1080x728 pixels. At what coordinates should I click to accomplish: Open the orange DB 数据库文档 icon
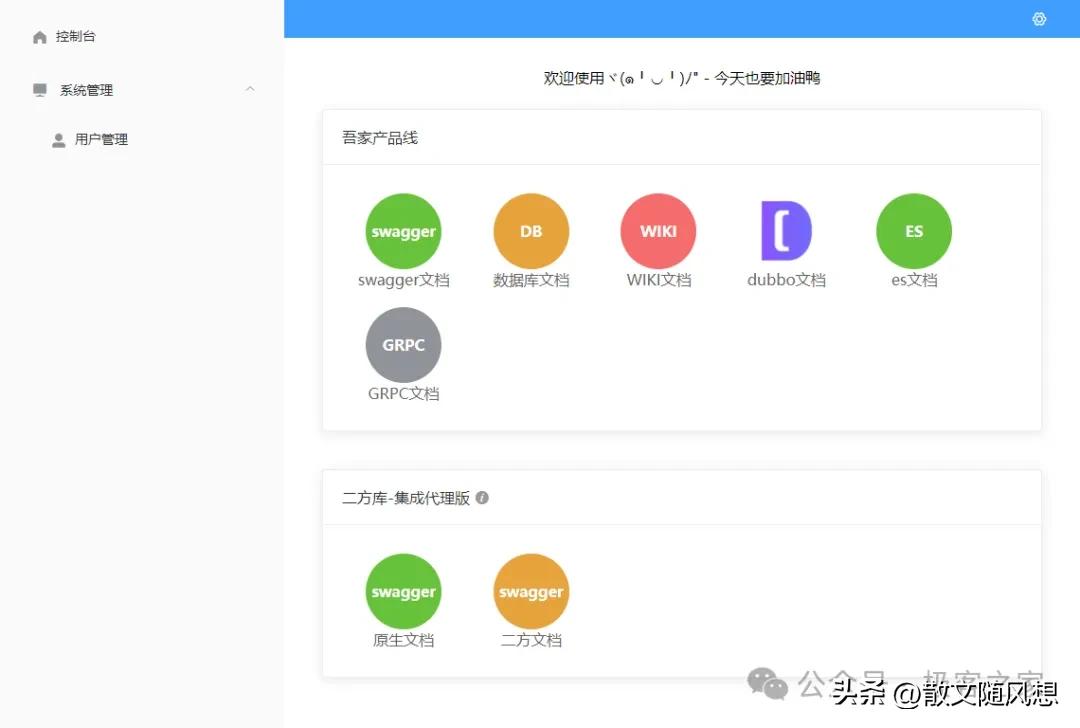point(531,231)
